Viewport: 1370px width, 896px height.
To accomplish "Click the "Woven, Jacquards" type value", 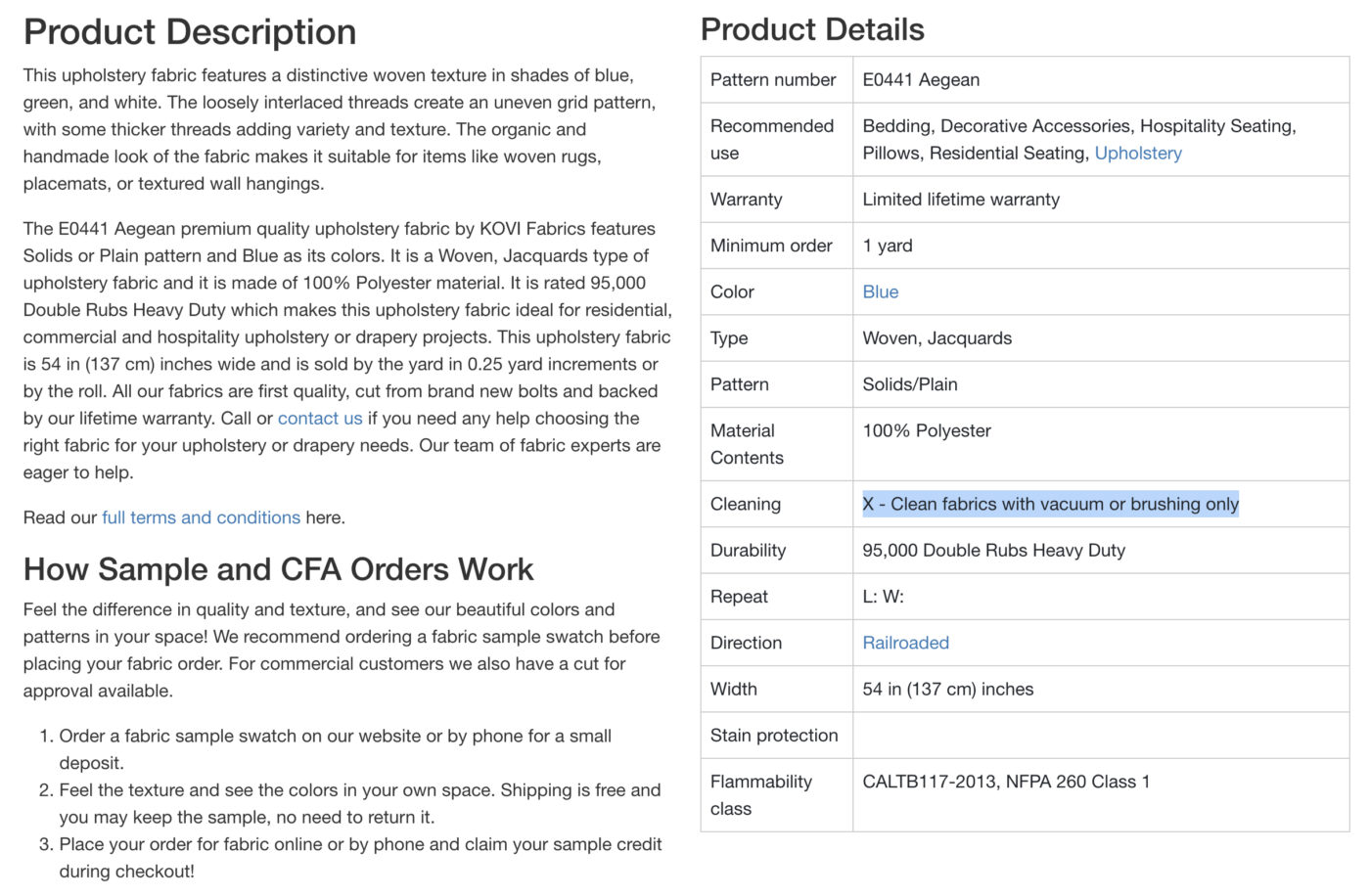I will (x=936, y=338).
